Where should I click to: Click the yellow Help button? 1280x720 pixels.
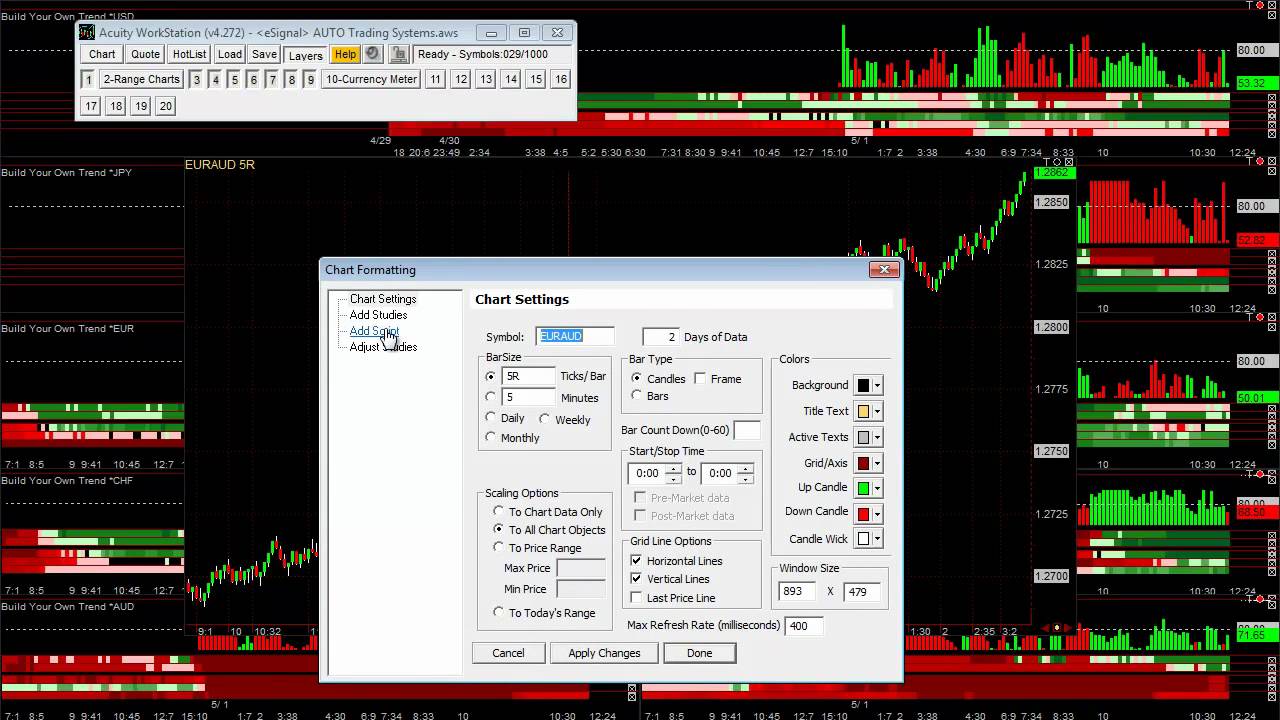tap(345, 55)
